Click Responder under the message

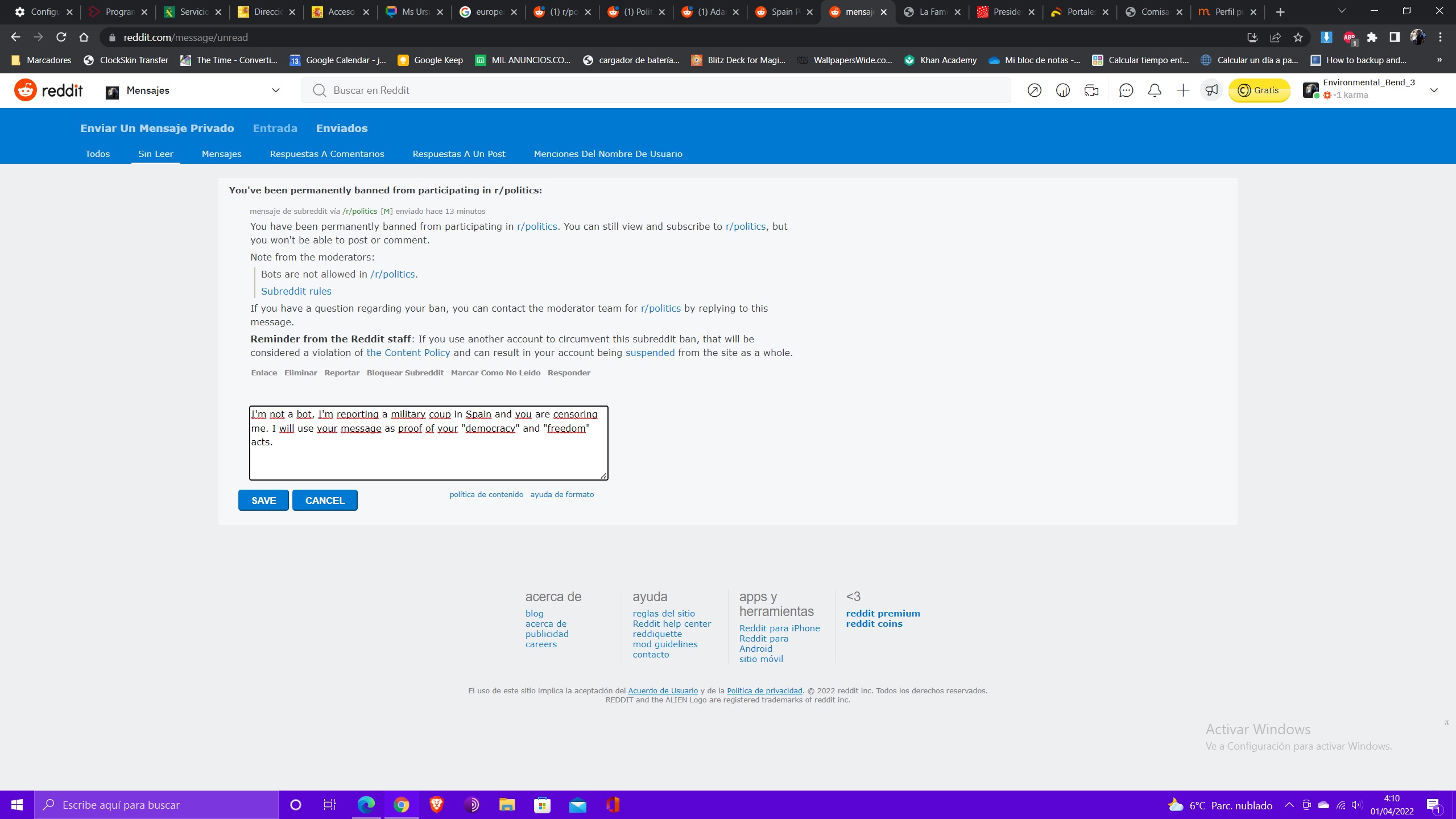569,373
